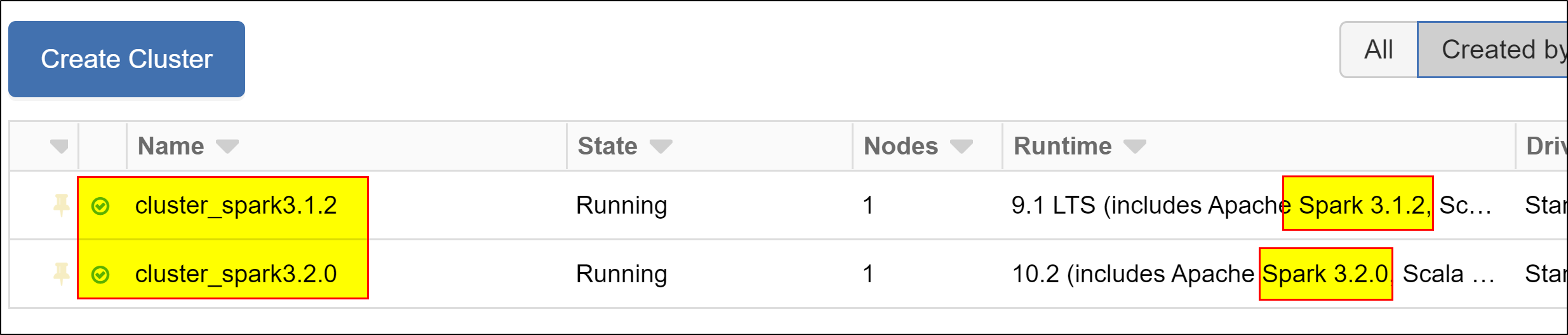Click the green running status icon of cluster_spark3.2.0
The image size is (1568, 335).
(x=100, y=275)
